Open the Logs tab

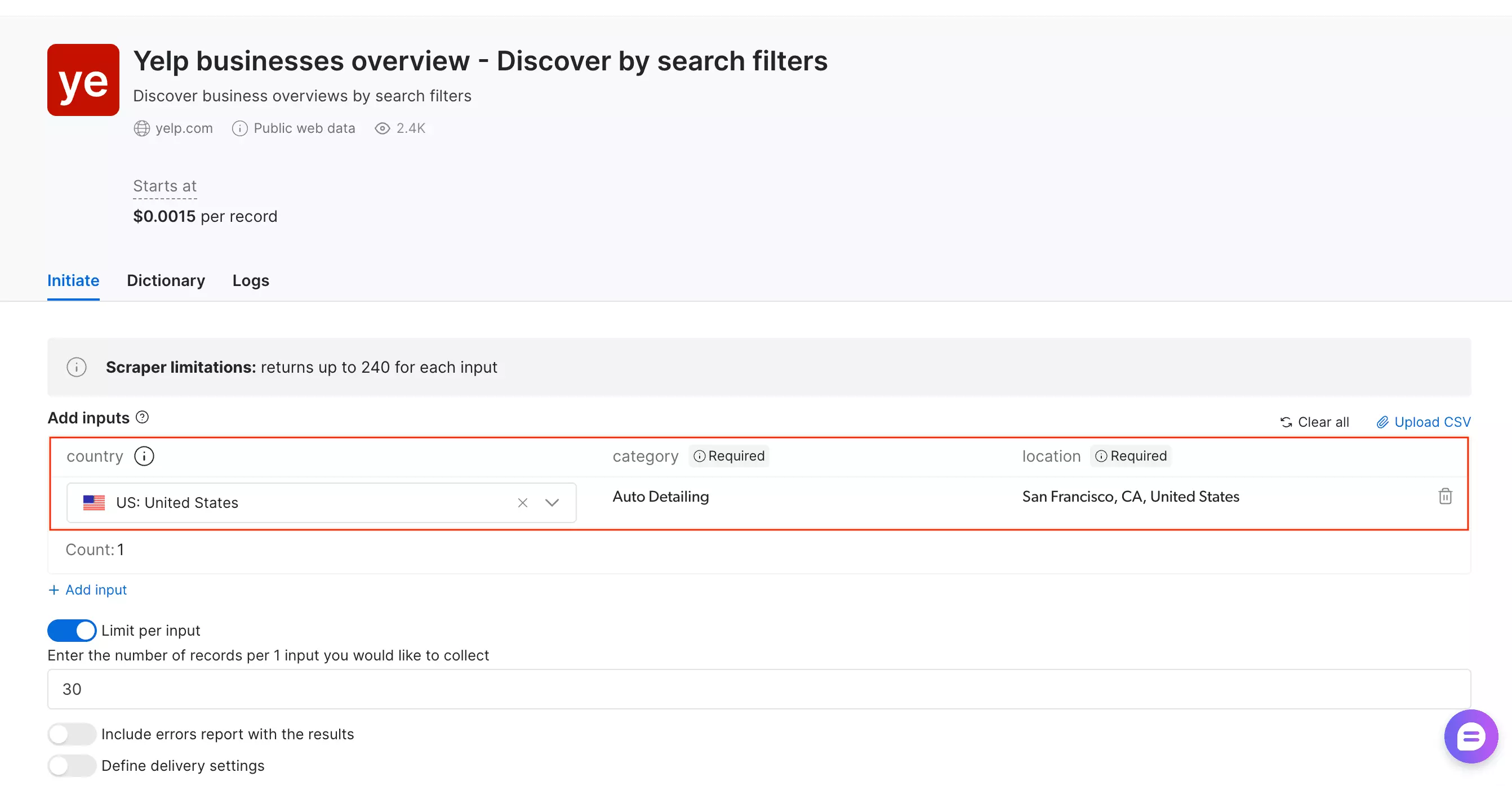tap(251, 280)
